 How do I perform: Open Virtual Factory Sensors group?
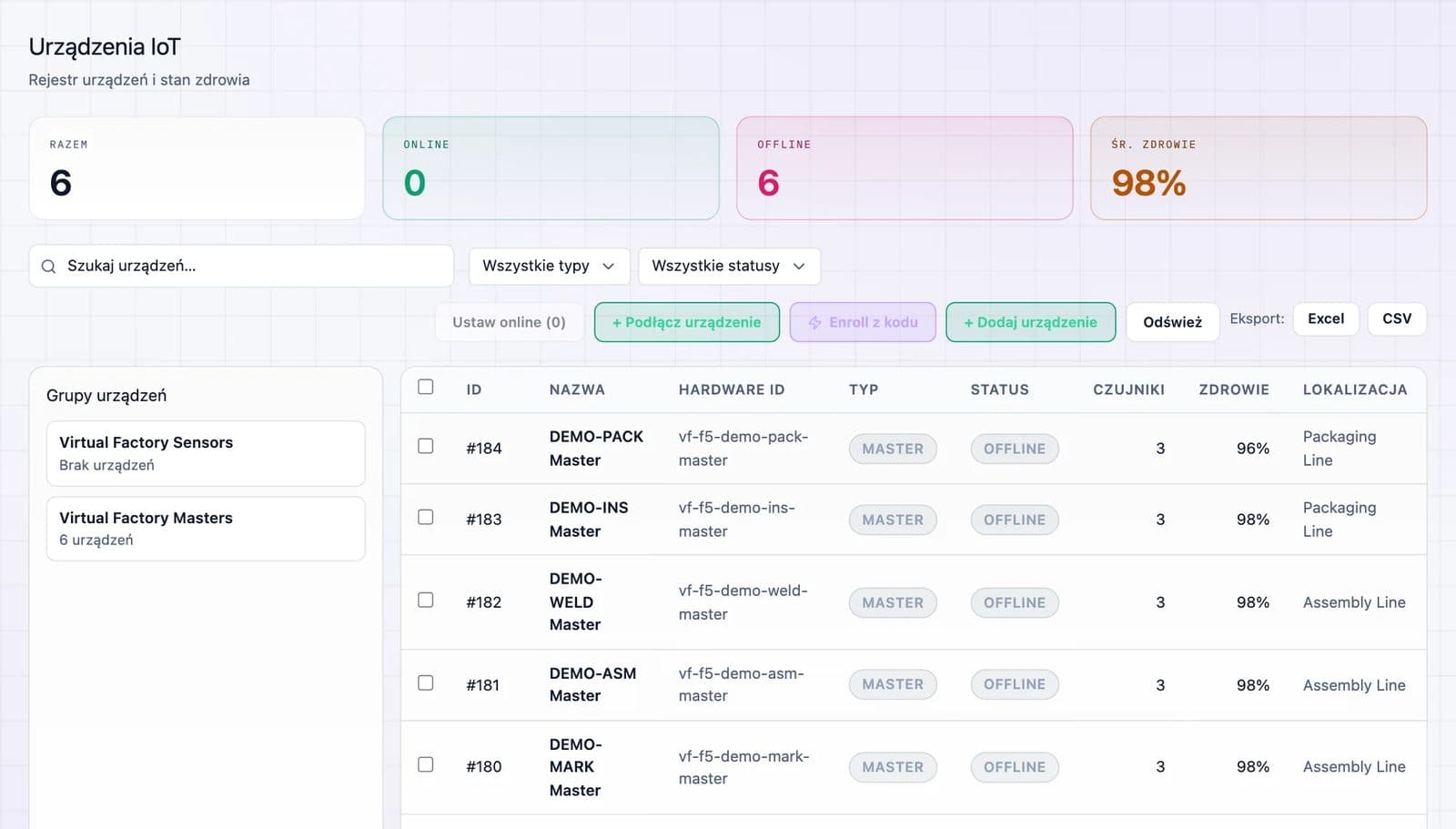(x=206, y=453)
